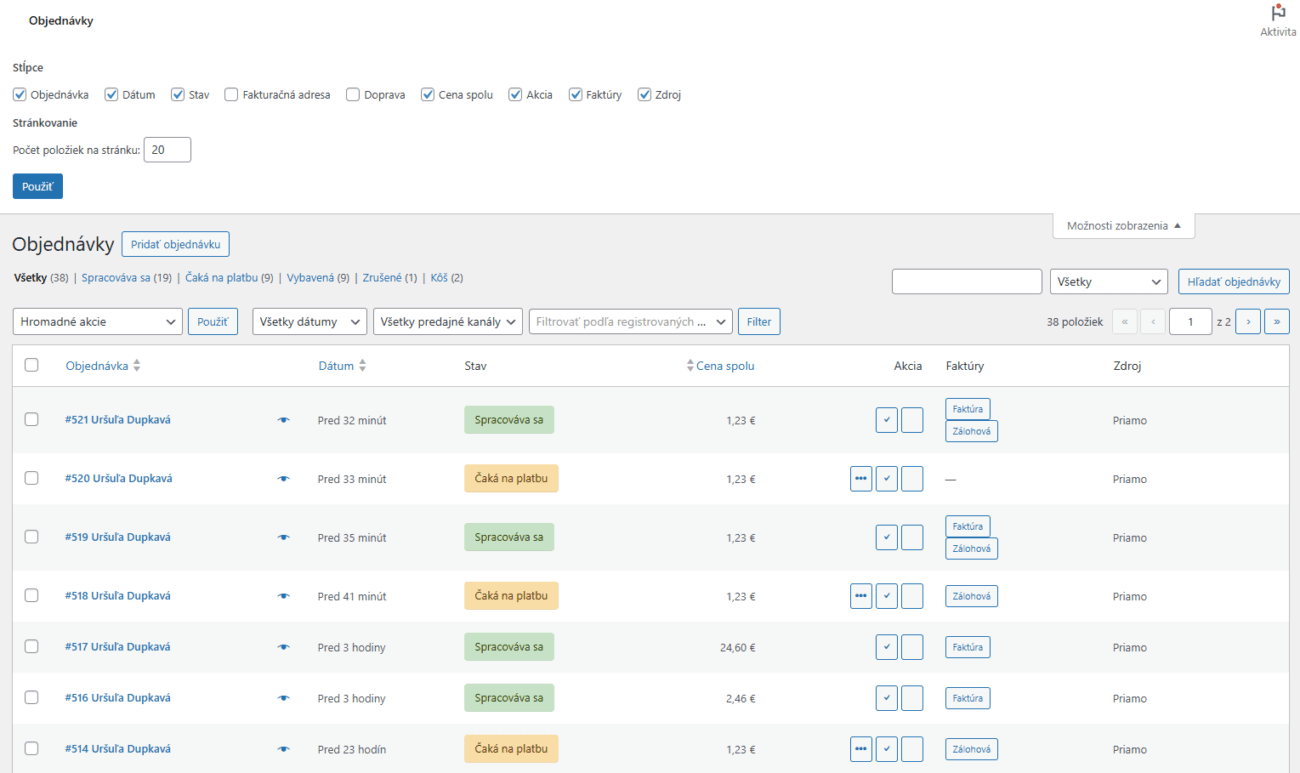This screenshot has height=773, width=1300.
Task: Open Faktúra for order #516
Action: click(967, 699)
